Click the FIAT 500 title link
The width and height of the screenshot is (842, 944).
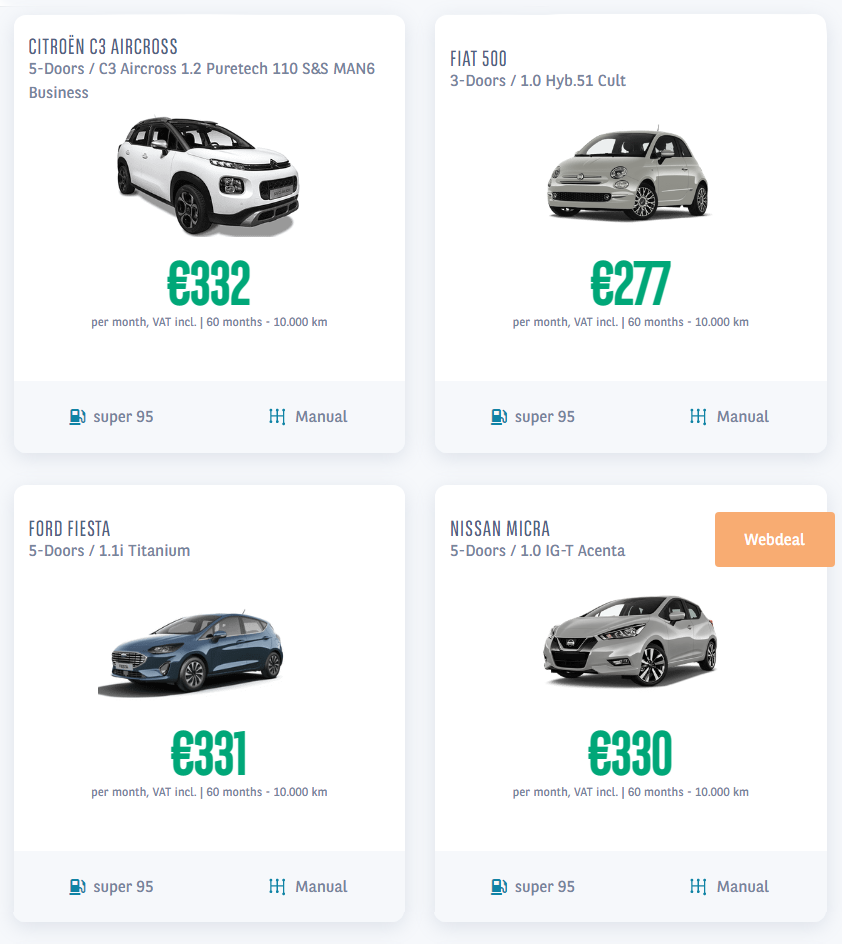point(478,60)
